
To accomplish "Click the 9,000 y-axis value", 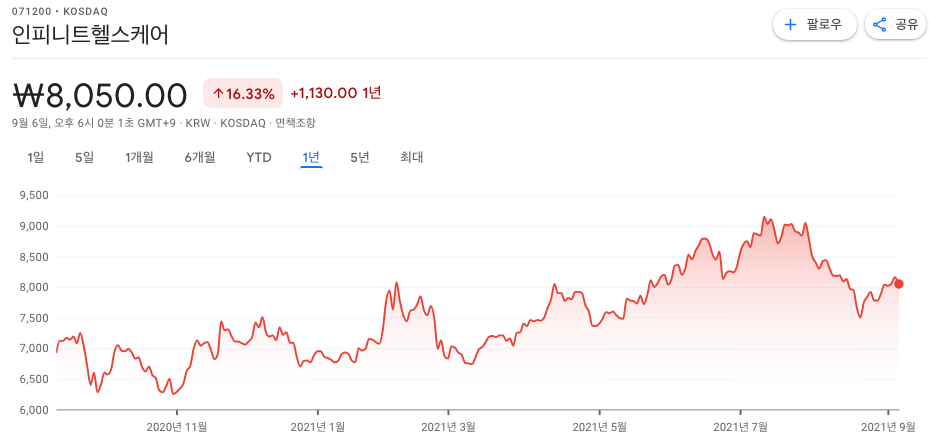I will [x=36, y=226].
